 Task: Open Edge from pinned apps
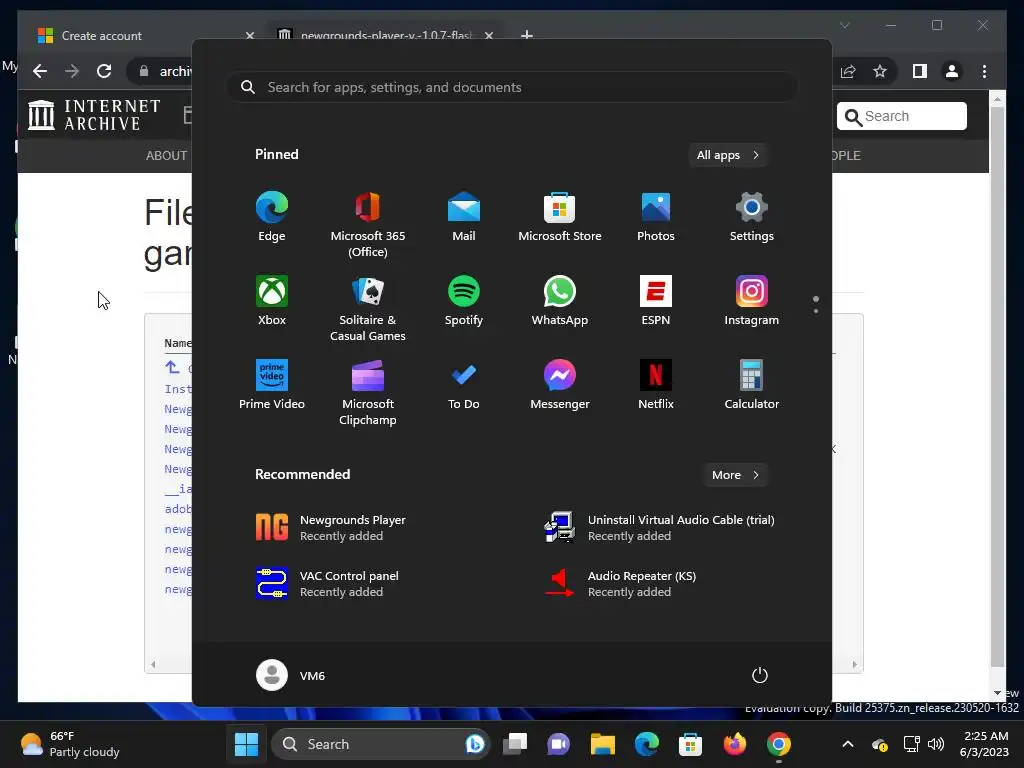pyautogui.click(x=272, y=217)
